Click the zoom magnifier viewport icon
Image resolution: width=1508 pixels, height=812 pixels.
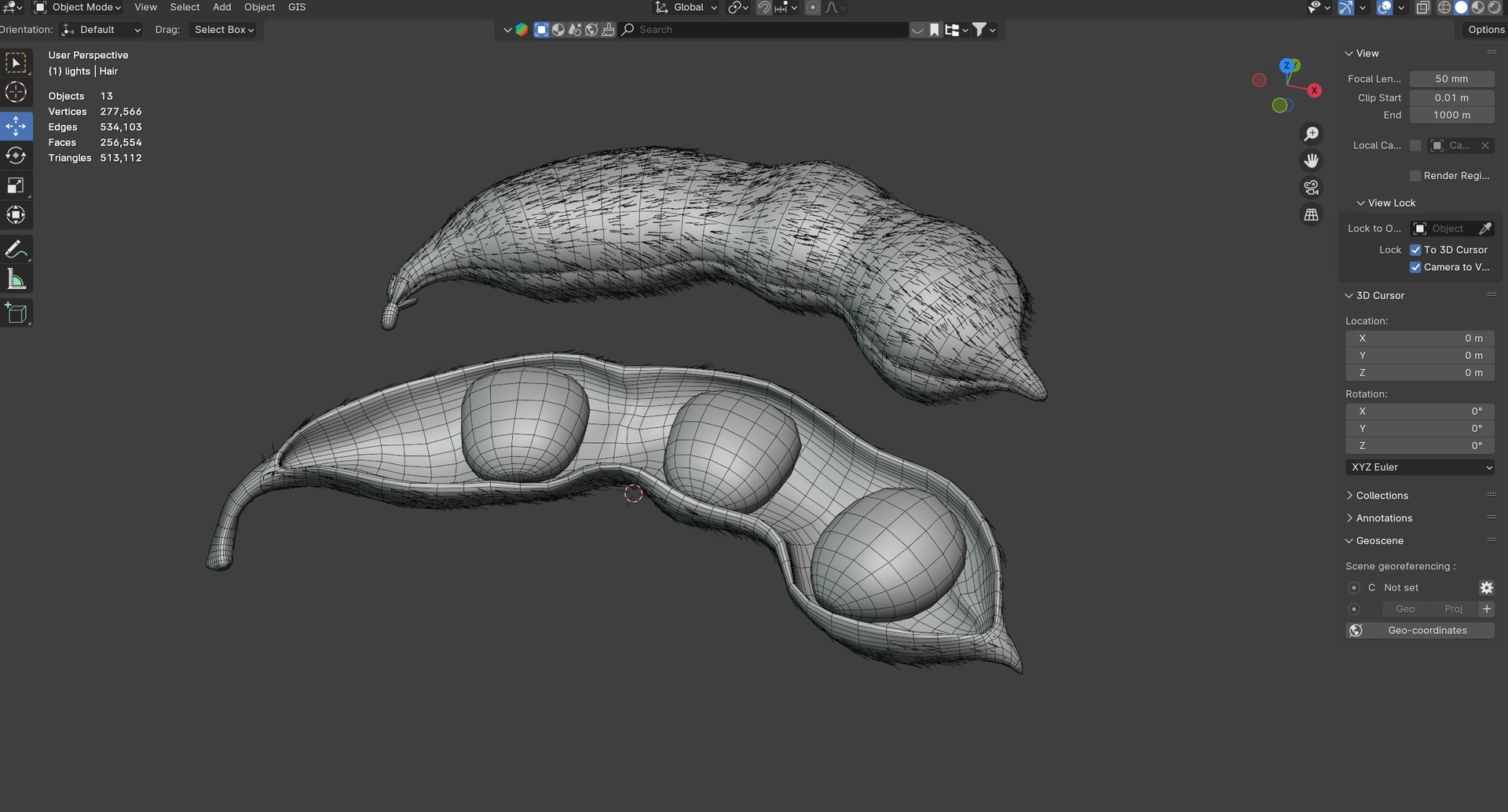pos(1311,134)
